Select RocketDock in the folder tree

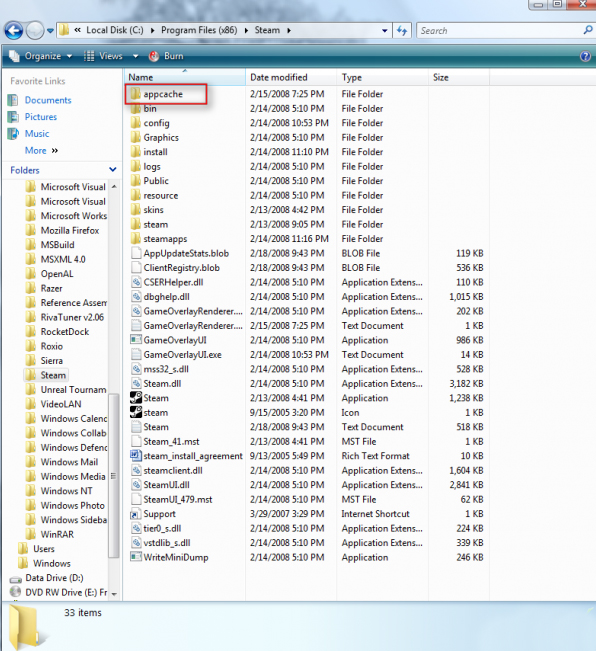click(57, 332)
